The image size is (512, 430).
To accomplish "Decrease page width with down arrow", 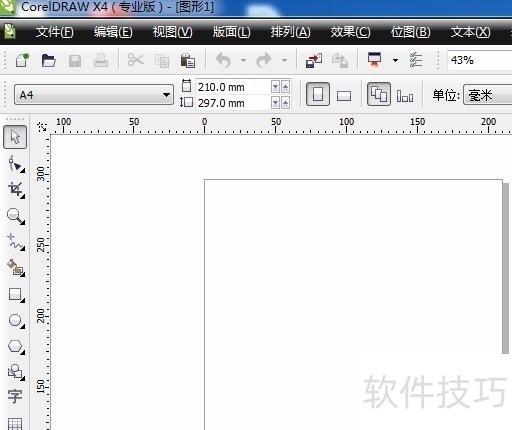I will pyautogui.click(x=275, y=87).
